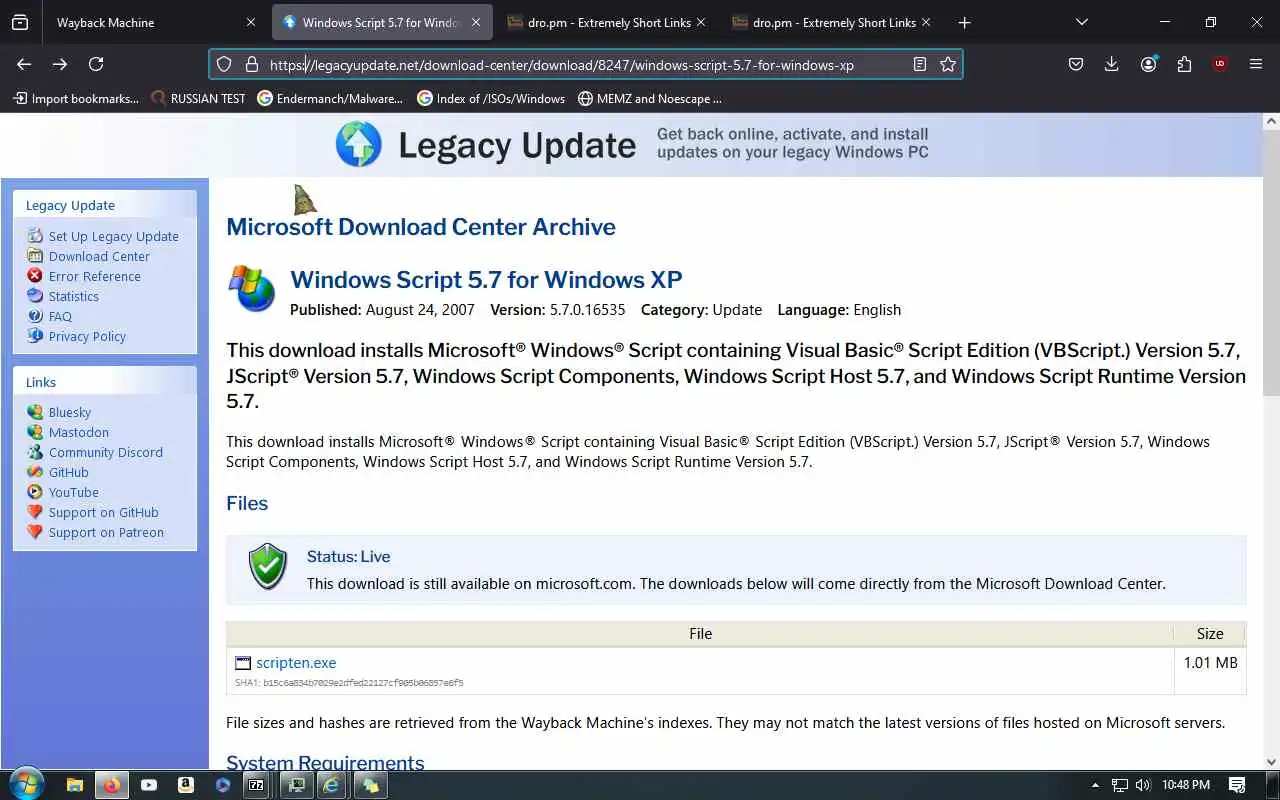The image size is (1280, 800).
Task: Click the URL address field
Action: [x=585, y=64]
